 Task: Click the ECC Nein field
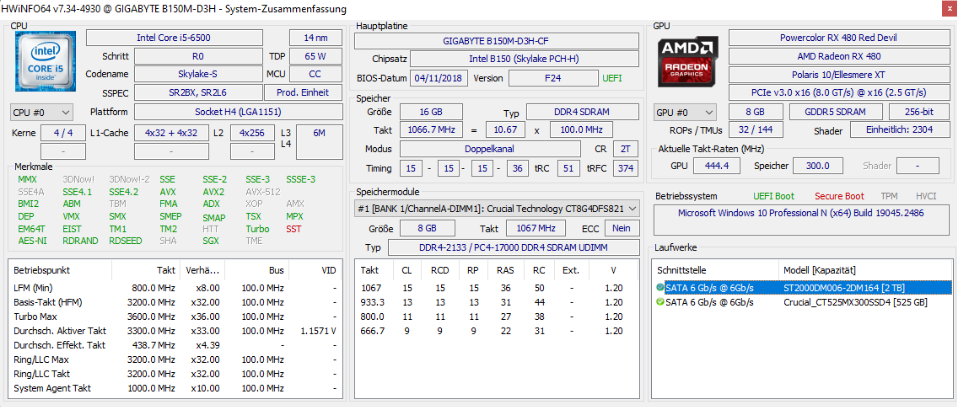click(x=621, y=228)
